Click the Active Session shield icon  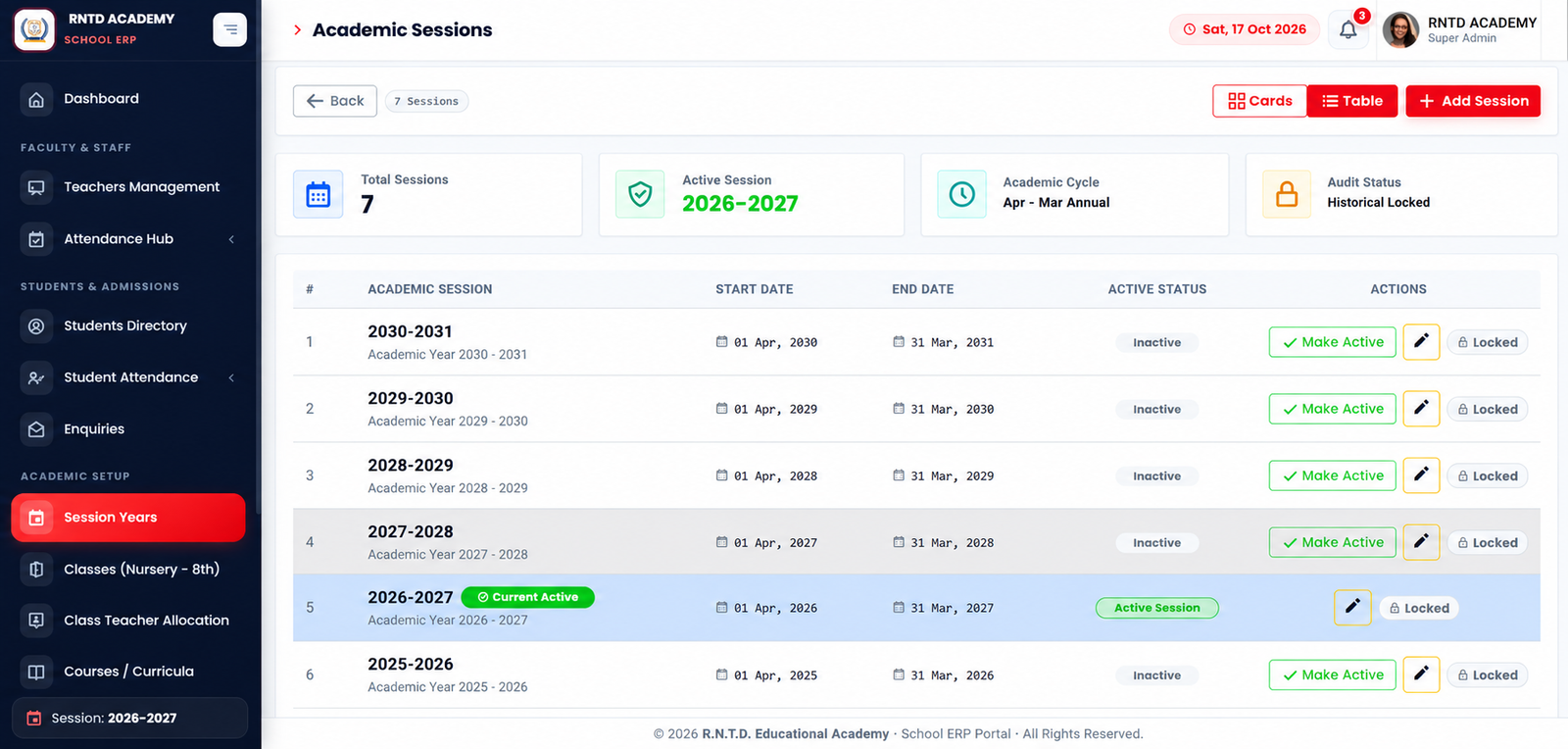coord(640,194)
